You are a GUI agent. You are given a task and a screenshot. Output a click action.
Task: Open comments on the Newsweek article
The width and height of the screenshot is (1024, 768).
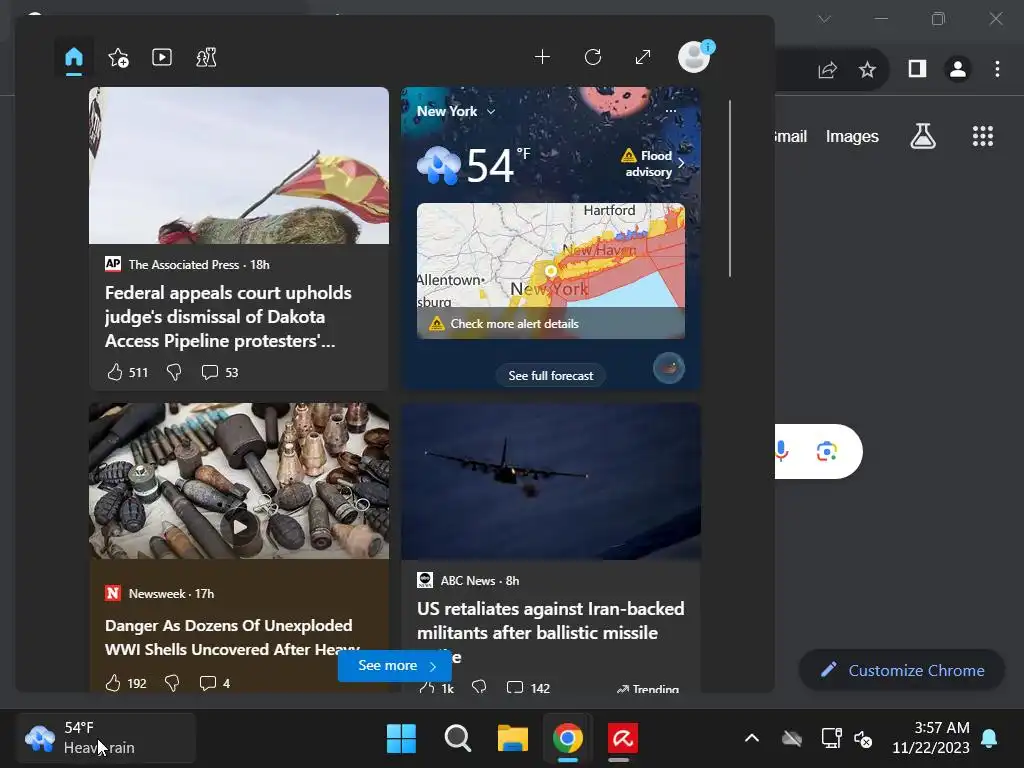(x=208, y=683)
